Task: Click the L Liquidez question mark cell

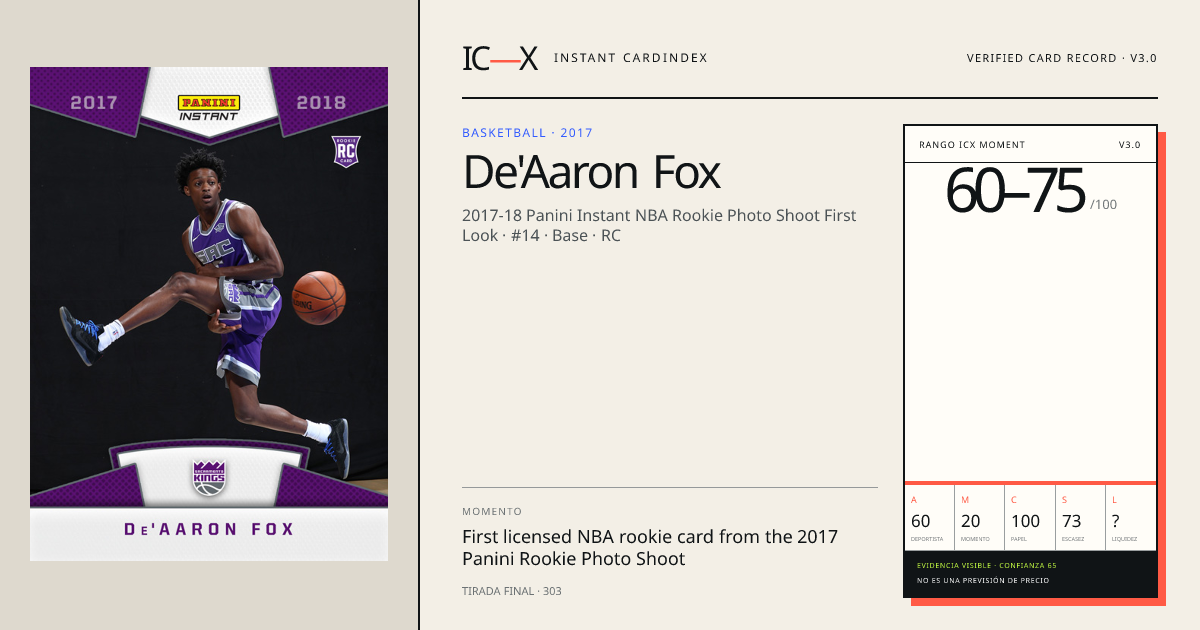Action: click(1131, 518)
